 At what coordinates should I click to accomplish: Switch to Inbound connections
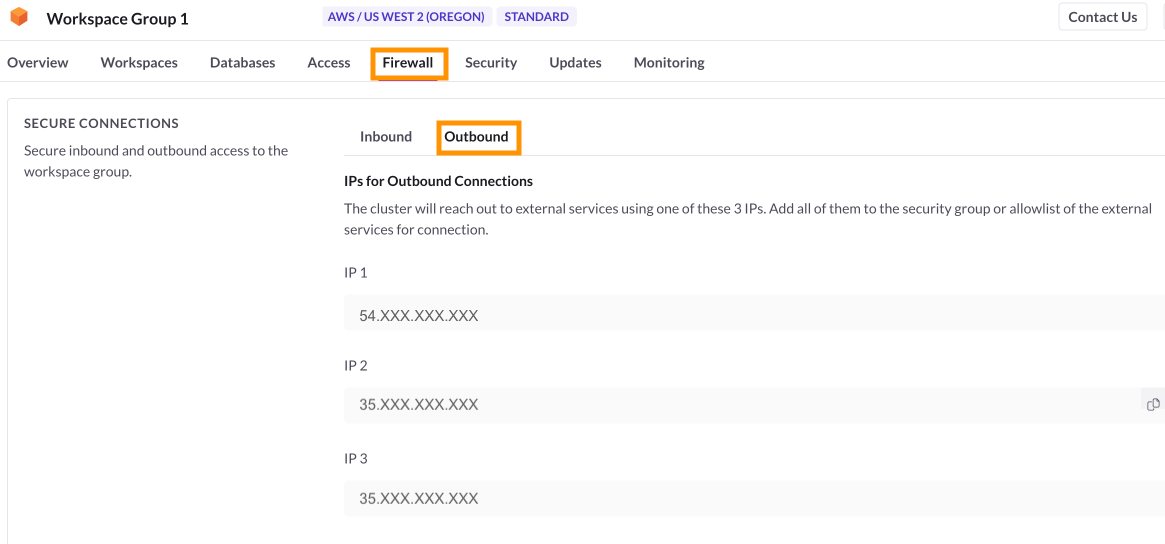click(386, 137)
